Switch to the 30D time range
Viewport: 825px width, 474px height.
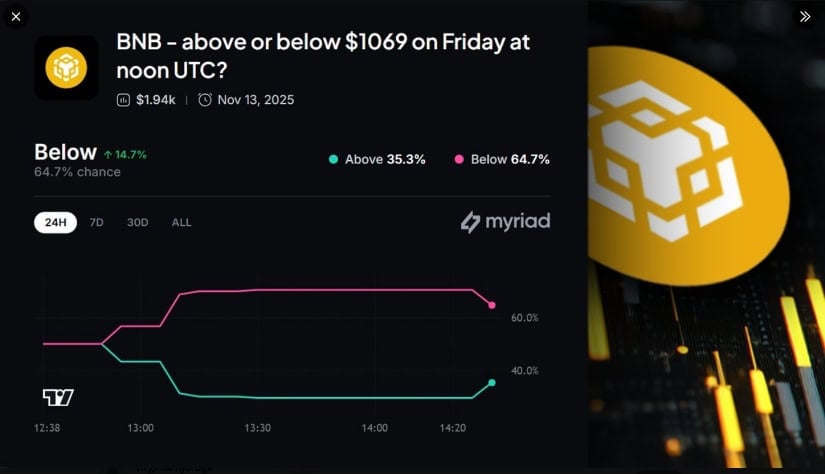[137, 222]
